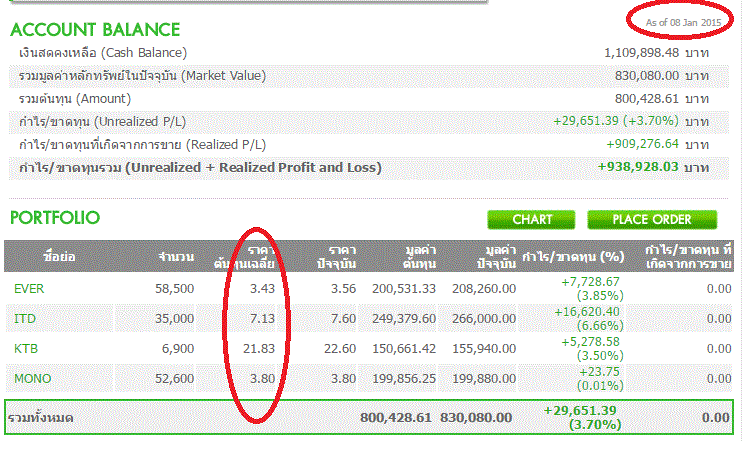Click the Cash Balance amount 1,109,898.48

click(x=642, y=52)
